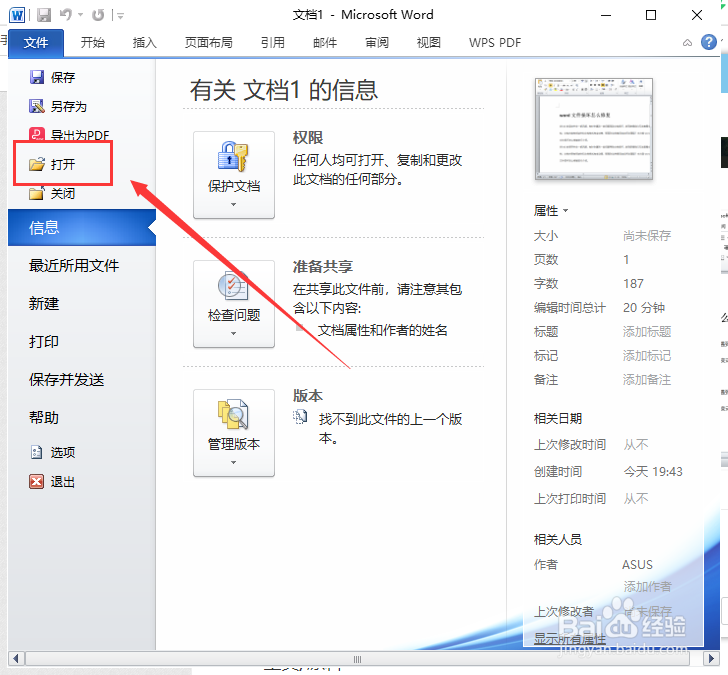
Task: Click the horizontal scrollbar thumb
Action: click(357, 658)
